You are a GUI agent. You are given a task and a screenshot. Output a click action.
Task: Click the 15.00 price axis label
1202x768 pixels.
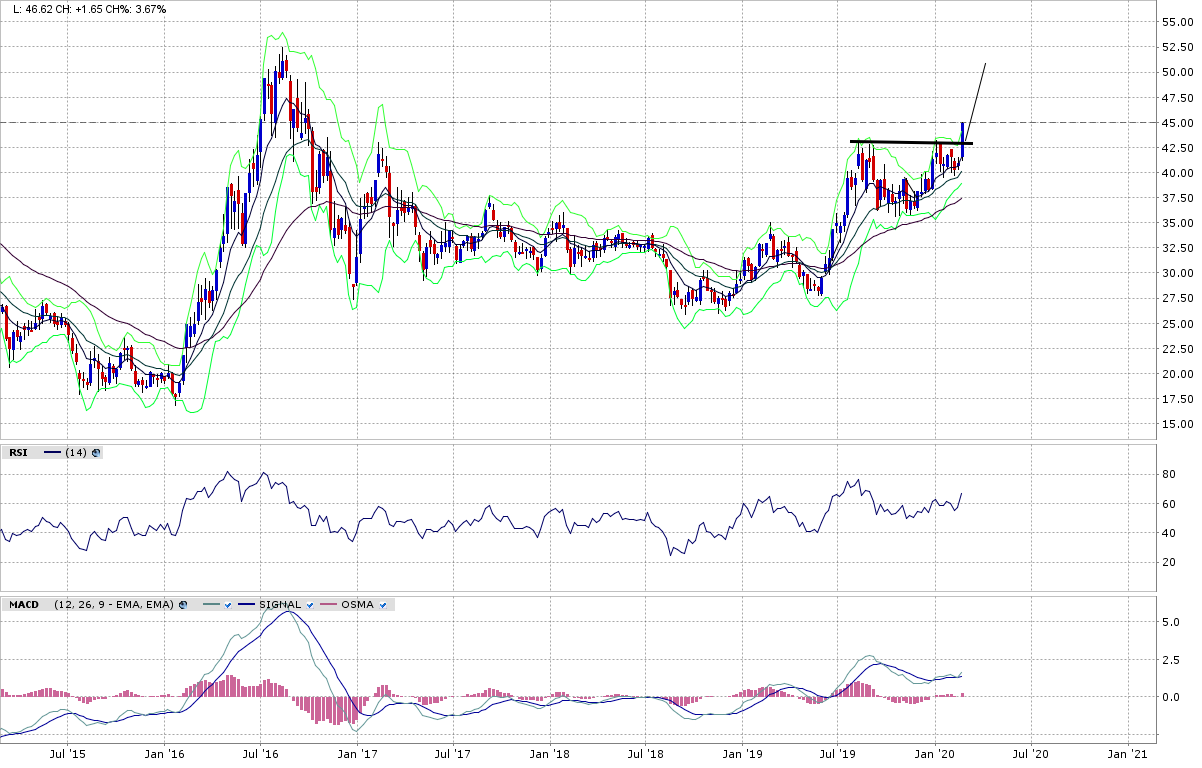coord(1180,424)
